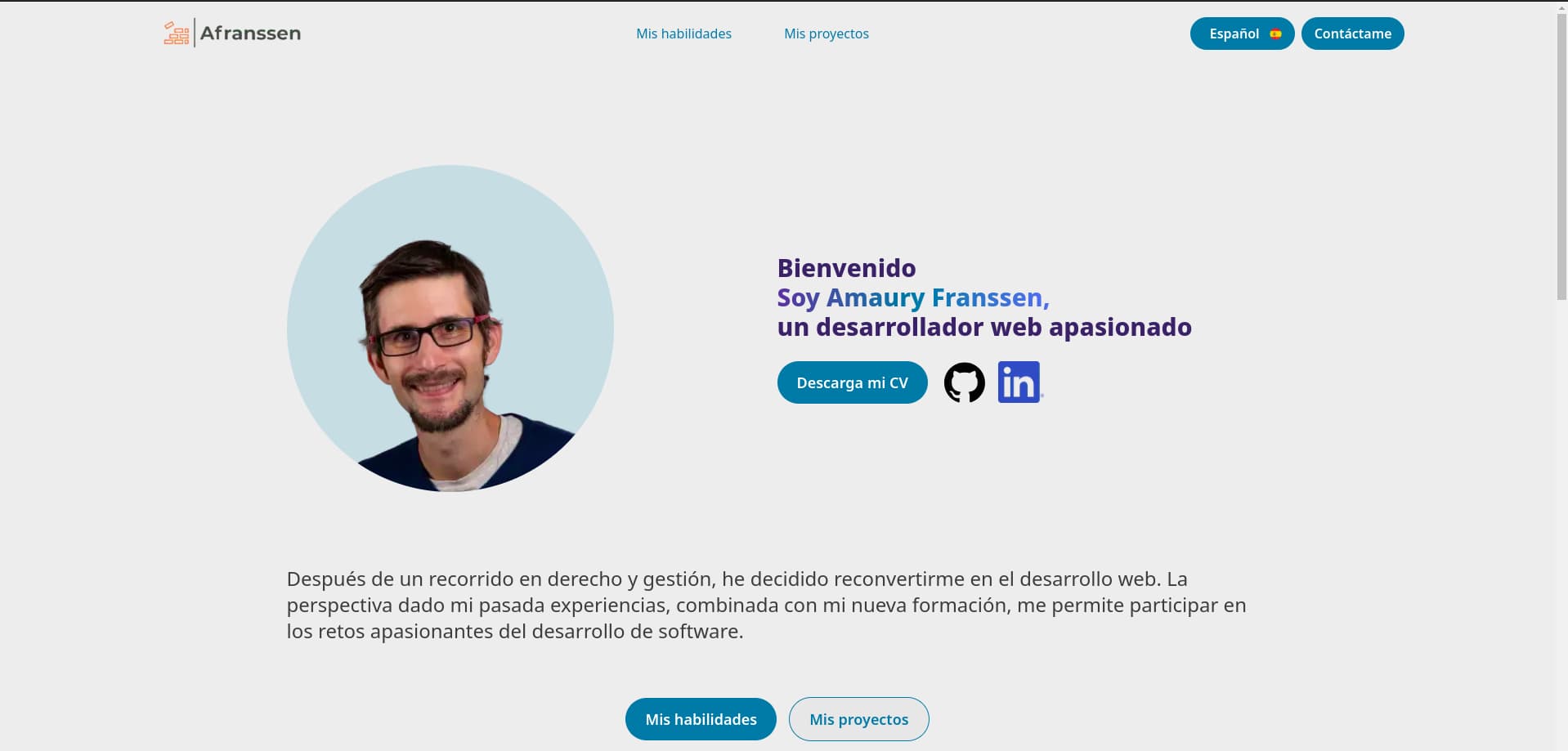The image size is (1568, 751).
Task: Go to Mis proyectos in the top navigation
Action: [826, 34]
